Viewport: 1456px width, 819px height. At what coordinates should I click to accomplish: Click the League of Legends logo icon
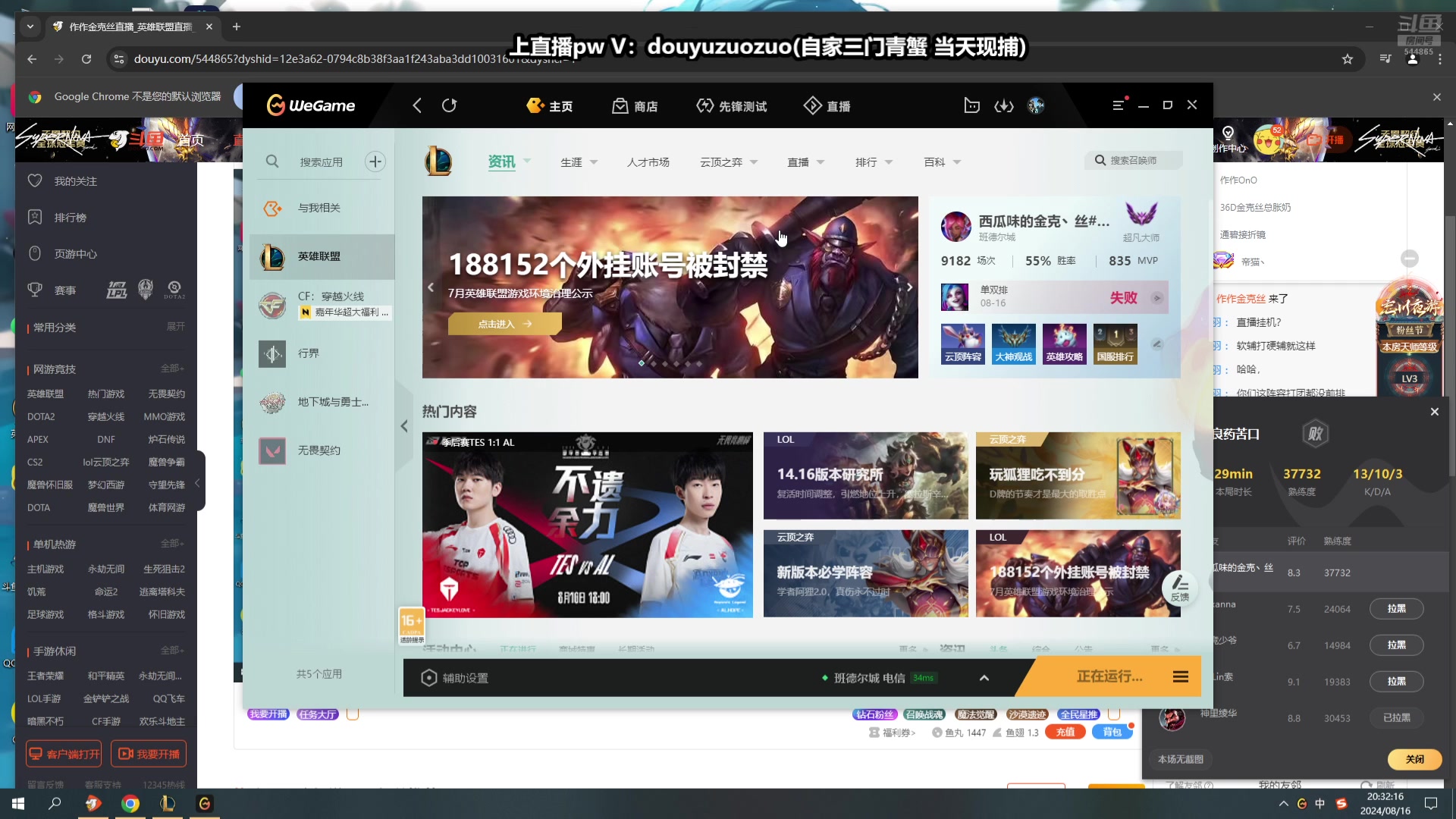tap(438, 162)
